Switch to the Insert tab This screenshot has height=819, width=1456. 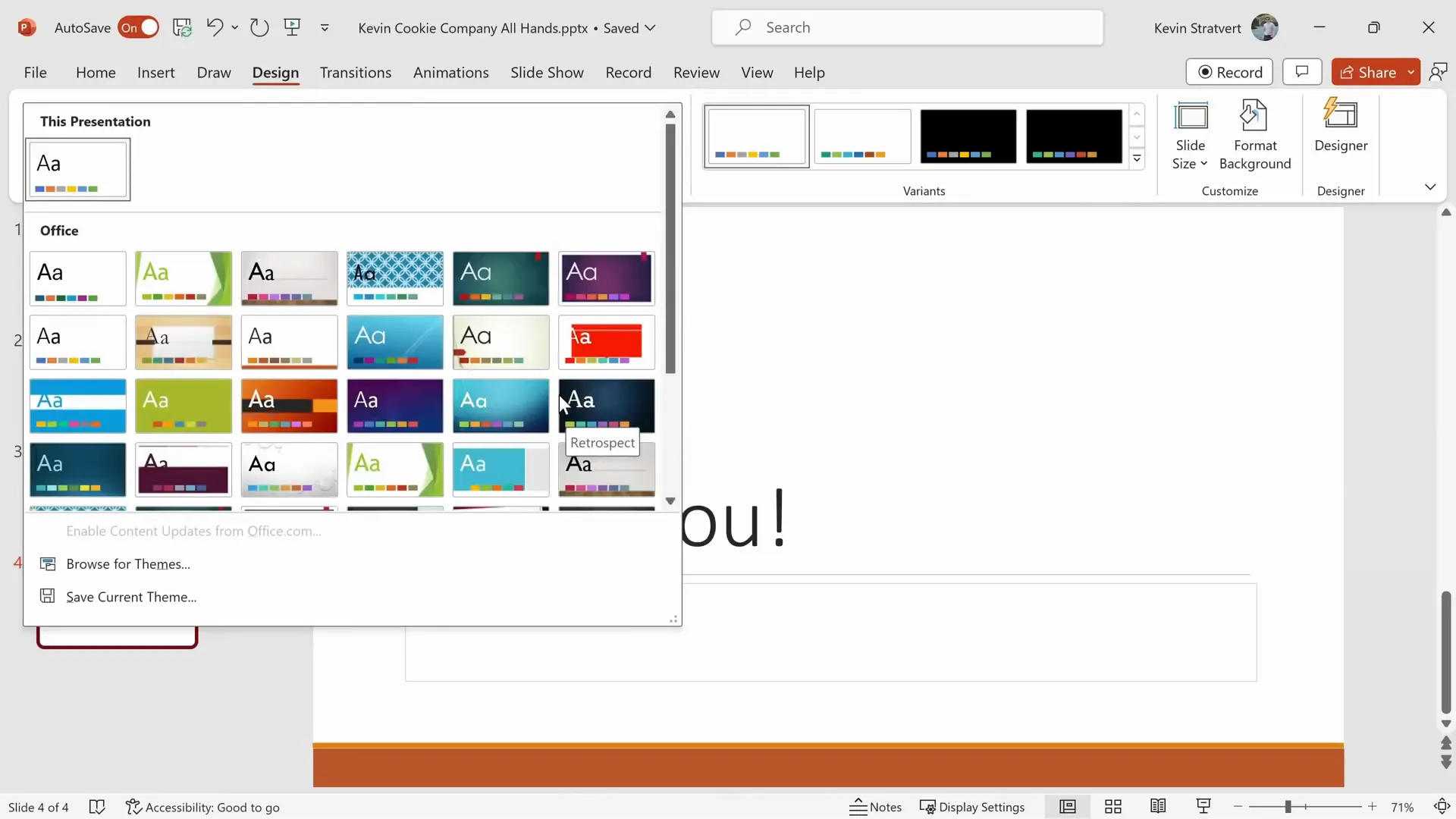155,73
